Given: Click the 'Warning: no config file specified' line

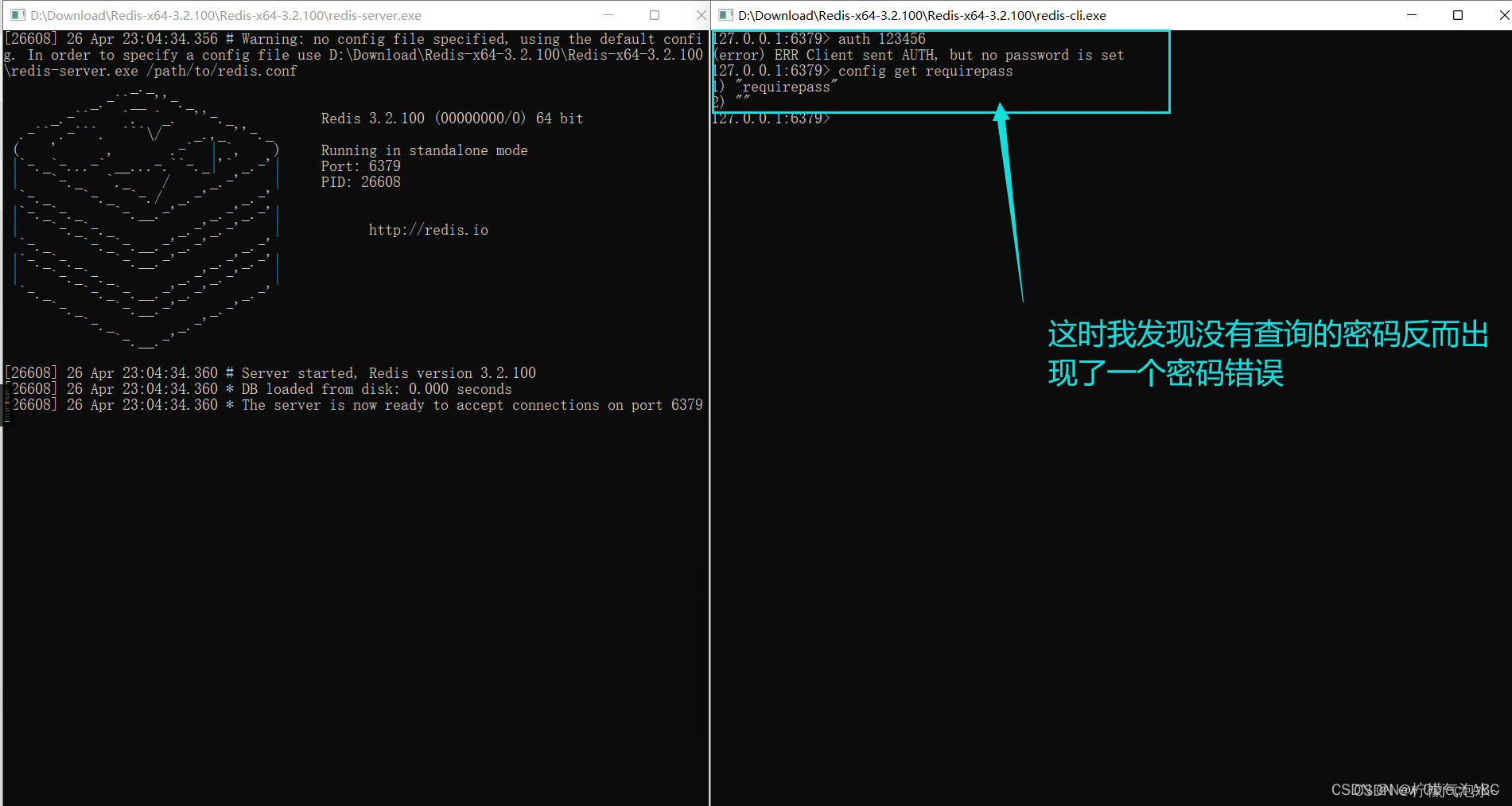Looking at the screenshot, I should (354, 39).
